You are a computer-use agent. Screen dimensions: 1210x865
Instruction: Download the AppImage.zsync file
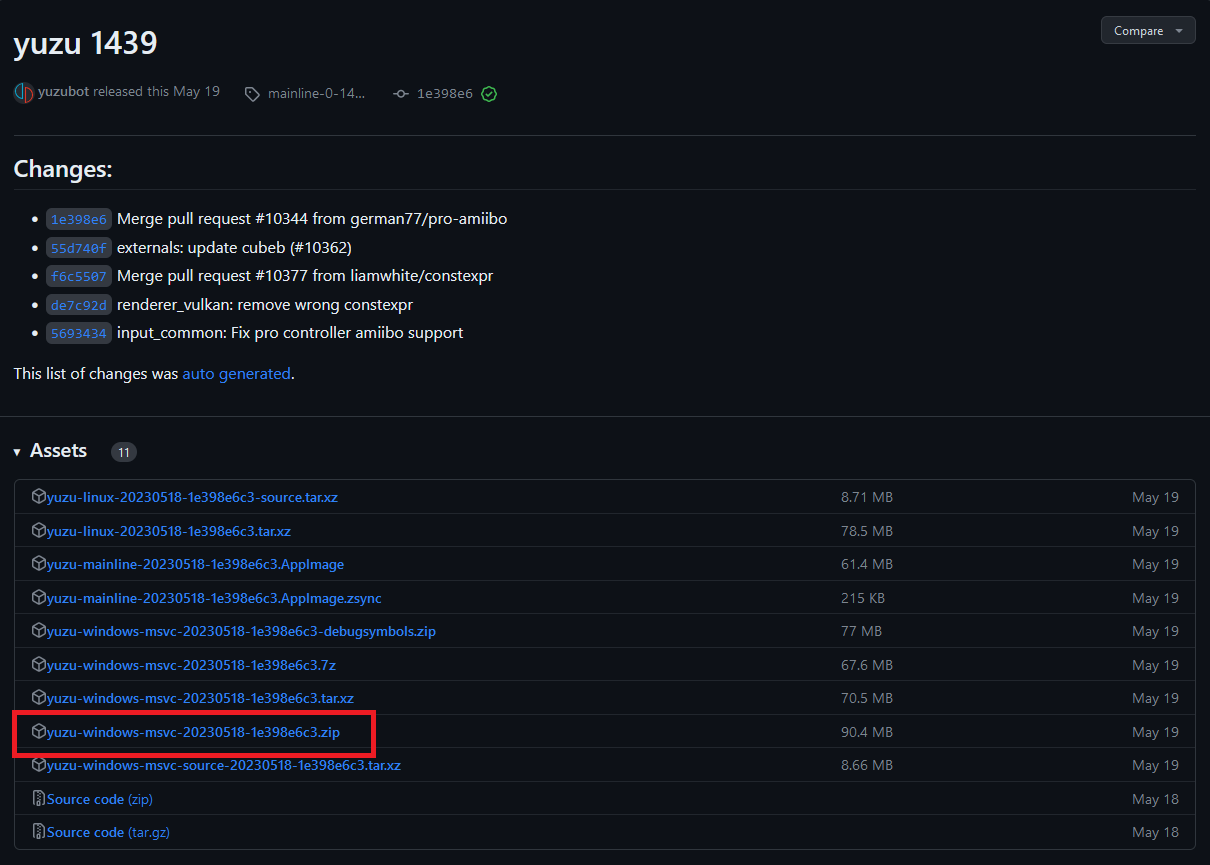pyautogui.click(x=214, y=598)
